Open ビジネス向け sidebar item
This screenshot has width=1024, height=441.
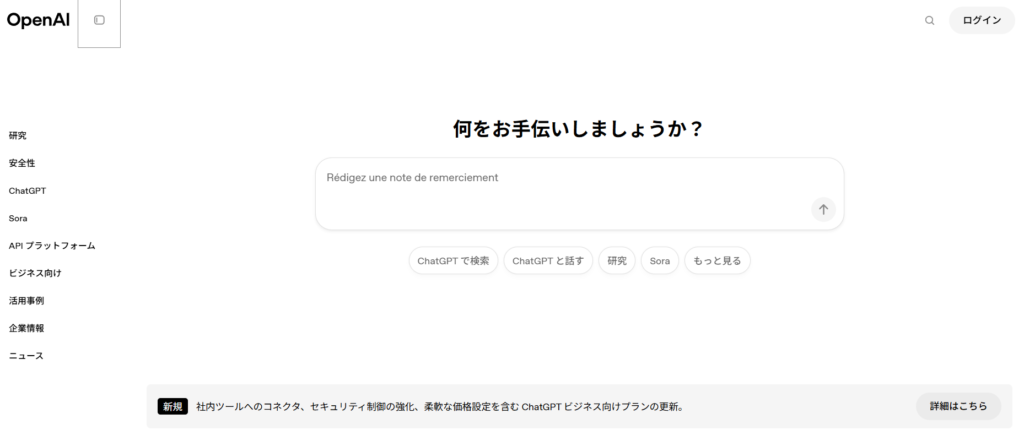(35, 273)
